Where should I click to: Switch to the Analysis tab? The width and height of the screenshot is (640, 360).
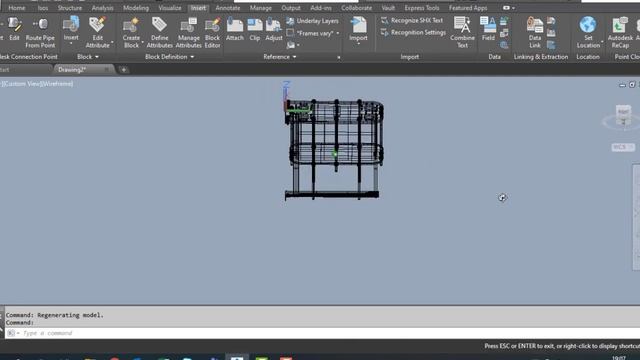(102, 8)
